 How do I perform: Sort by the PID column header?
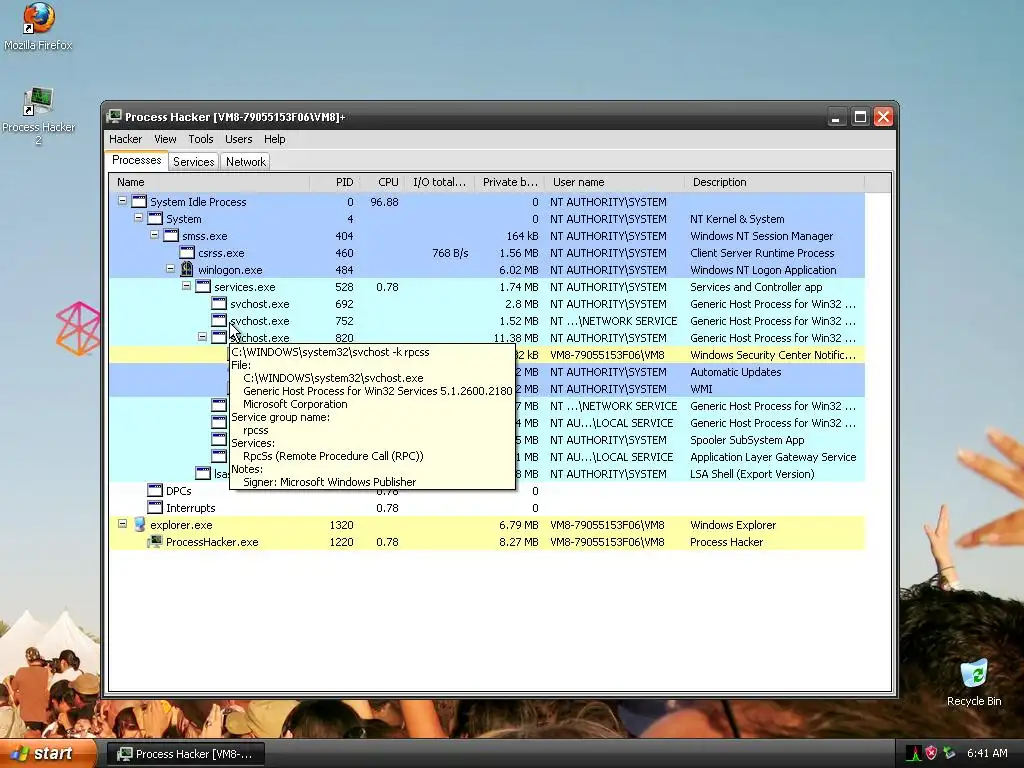[333, 182]
